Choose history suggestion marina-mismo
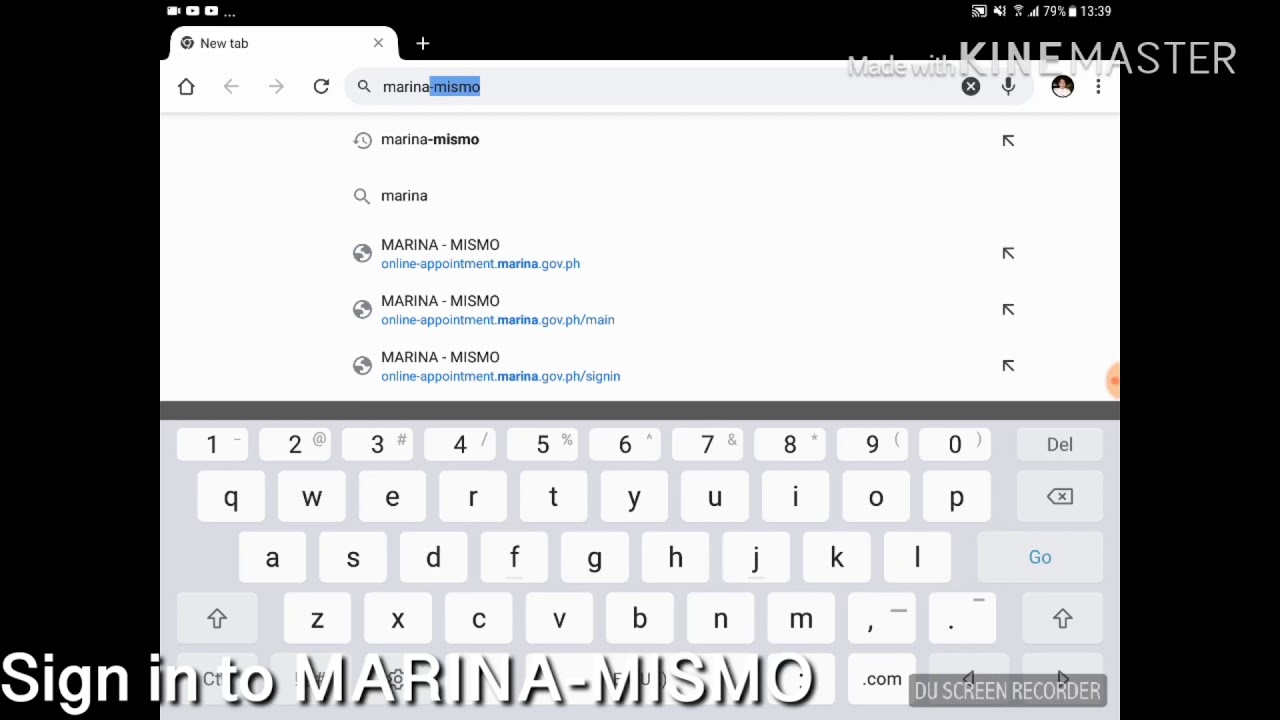 click(640, 140)
